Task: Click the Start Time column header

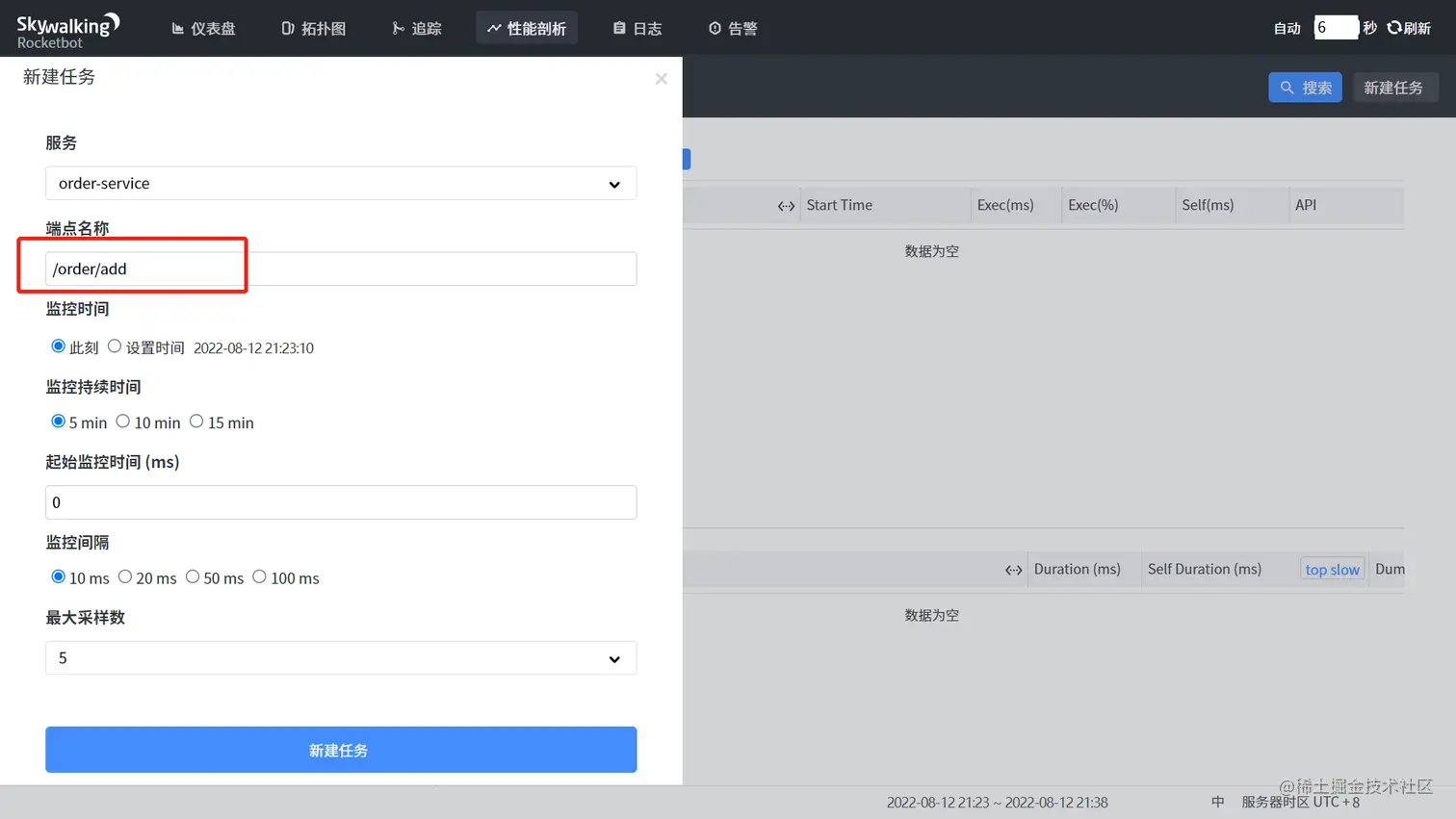Action: tap(840, 205)
